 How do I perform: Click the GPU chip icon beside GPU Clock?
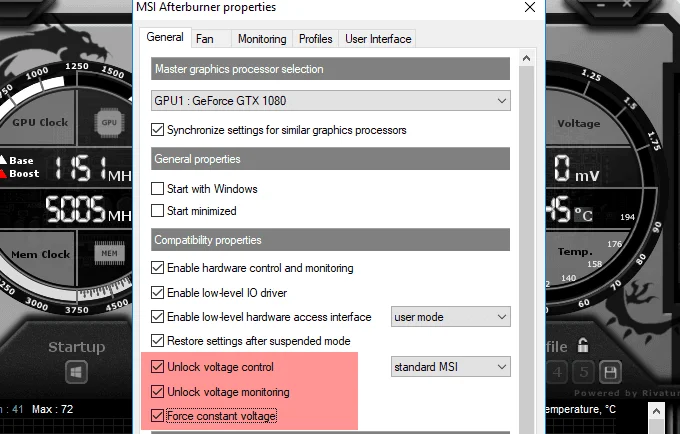click(x=109, y=124)
